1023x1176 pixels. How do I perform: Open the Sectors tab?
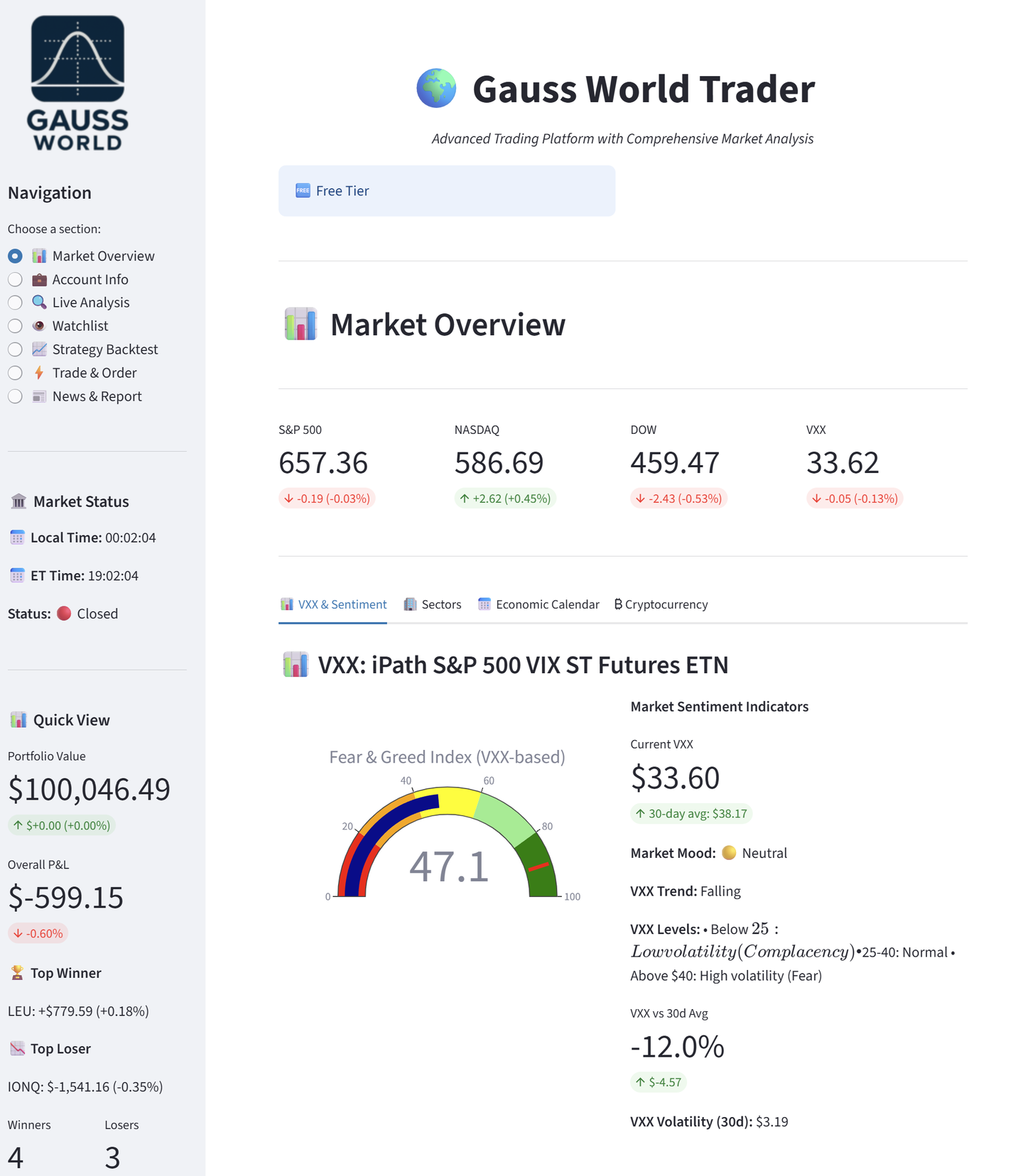(433, 604)
